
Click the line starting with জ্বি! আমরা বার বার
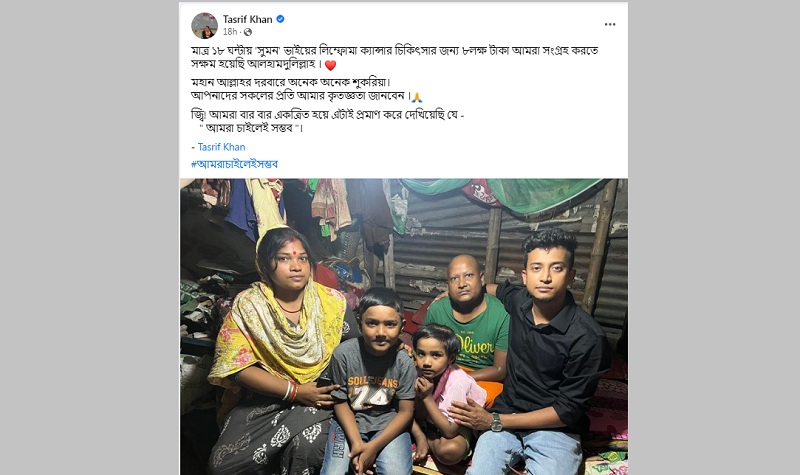click(328, 115)
